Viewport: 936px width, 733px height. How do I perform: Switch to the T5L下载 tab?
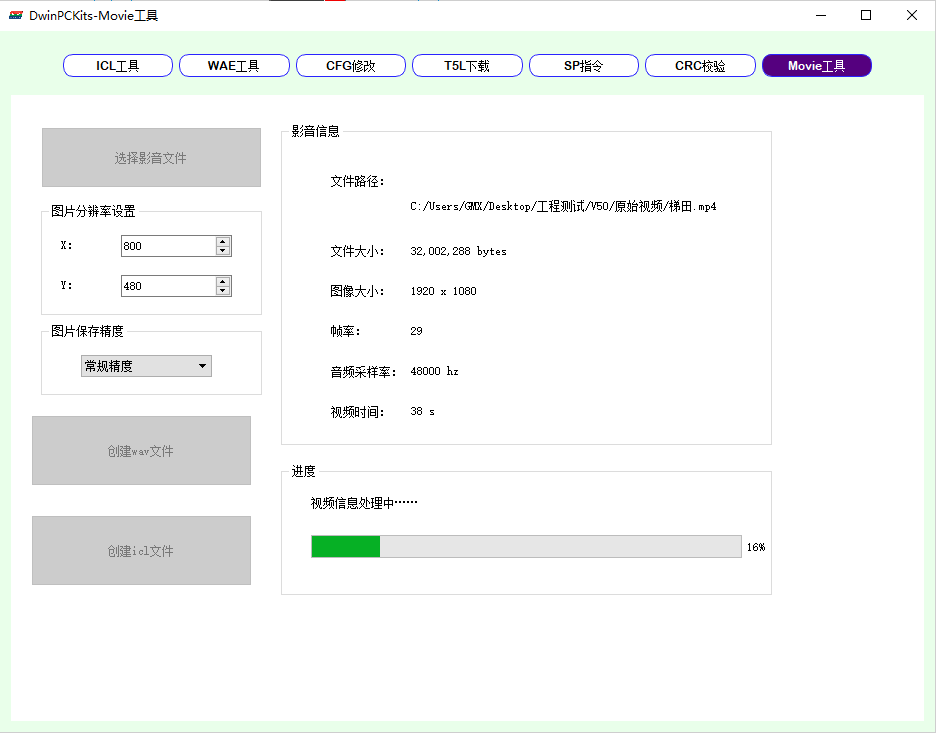tap(466, 65)
